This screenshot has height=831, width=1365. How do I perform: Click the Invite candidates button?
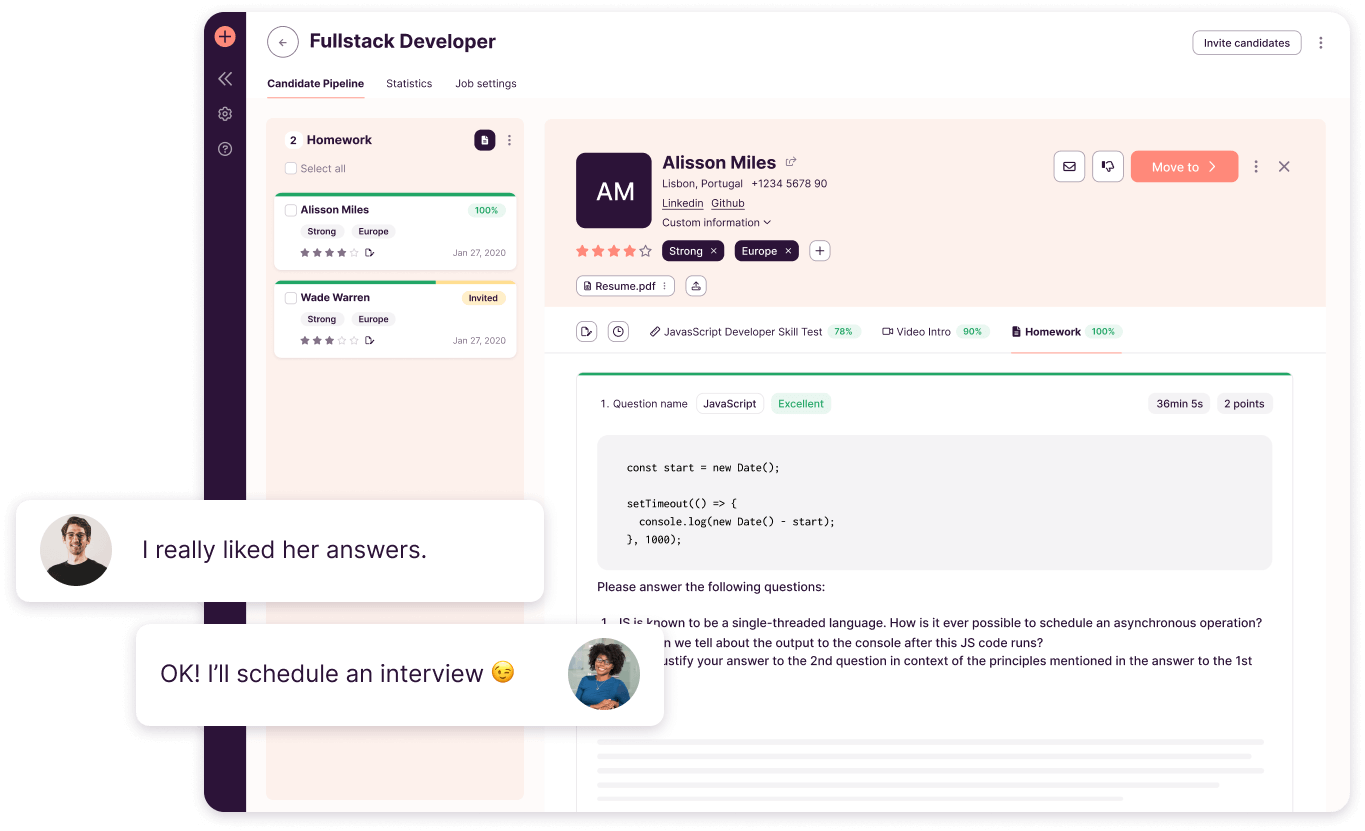[1246, 43]
